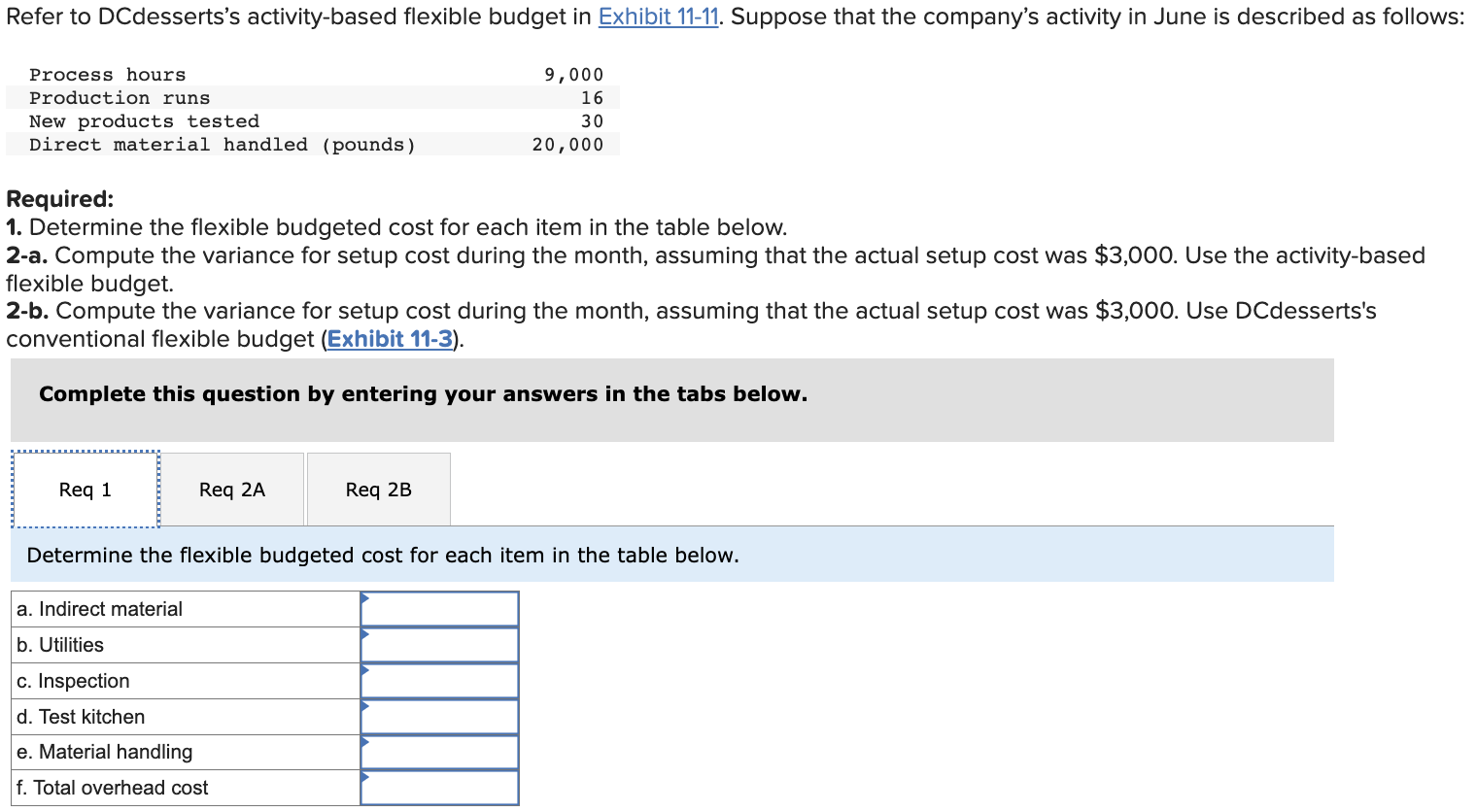Click the Utilities answer field

[442, 644]
